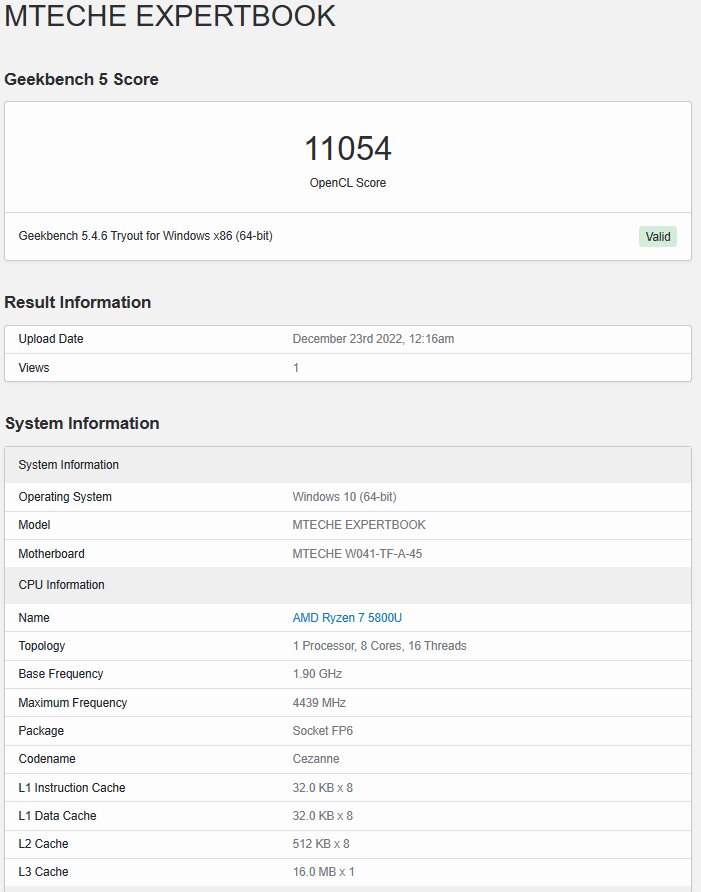Click the L2 Cache label

(43, 844)
